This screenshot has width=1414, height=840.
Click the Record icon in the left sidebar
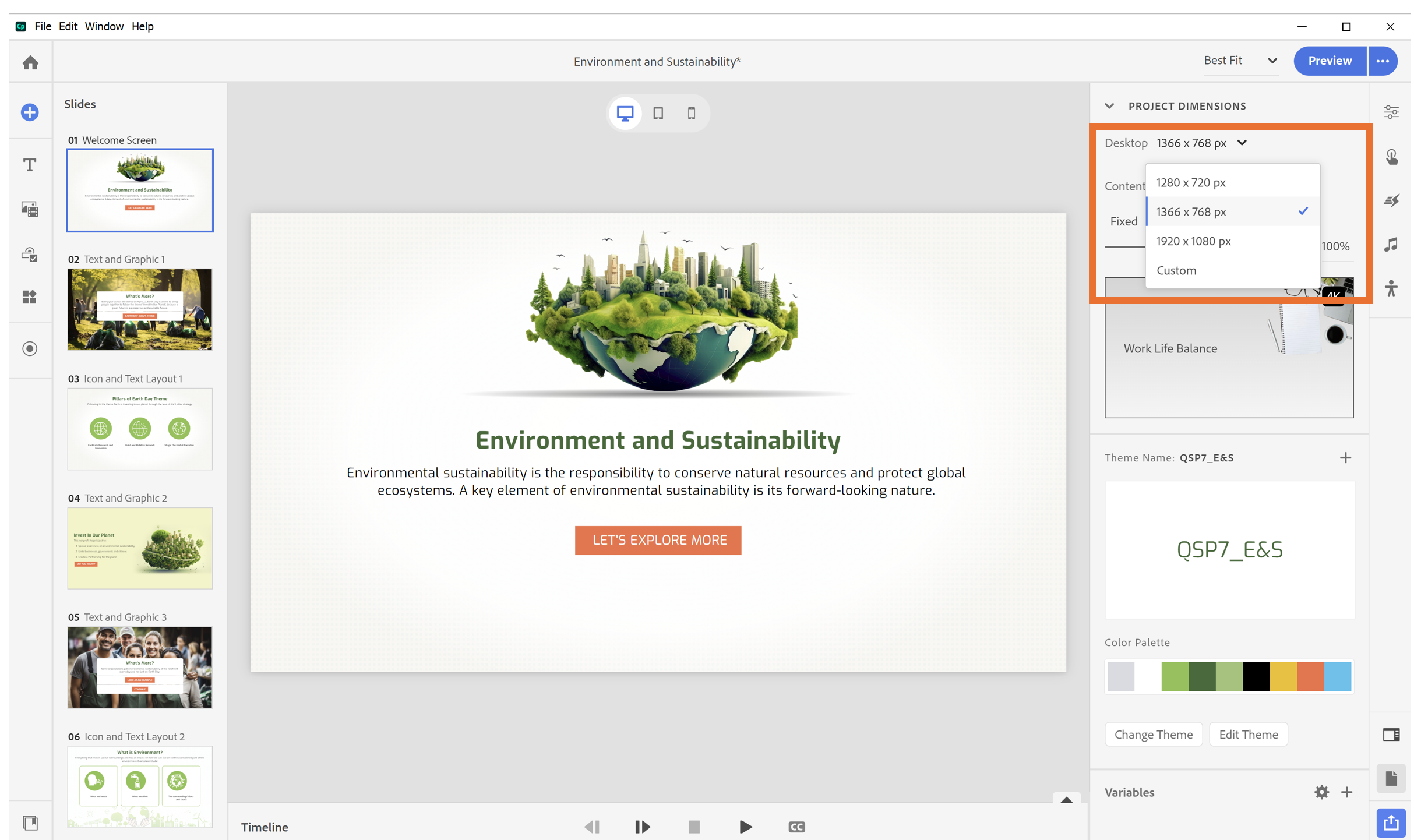[x=29, y=349]
